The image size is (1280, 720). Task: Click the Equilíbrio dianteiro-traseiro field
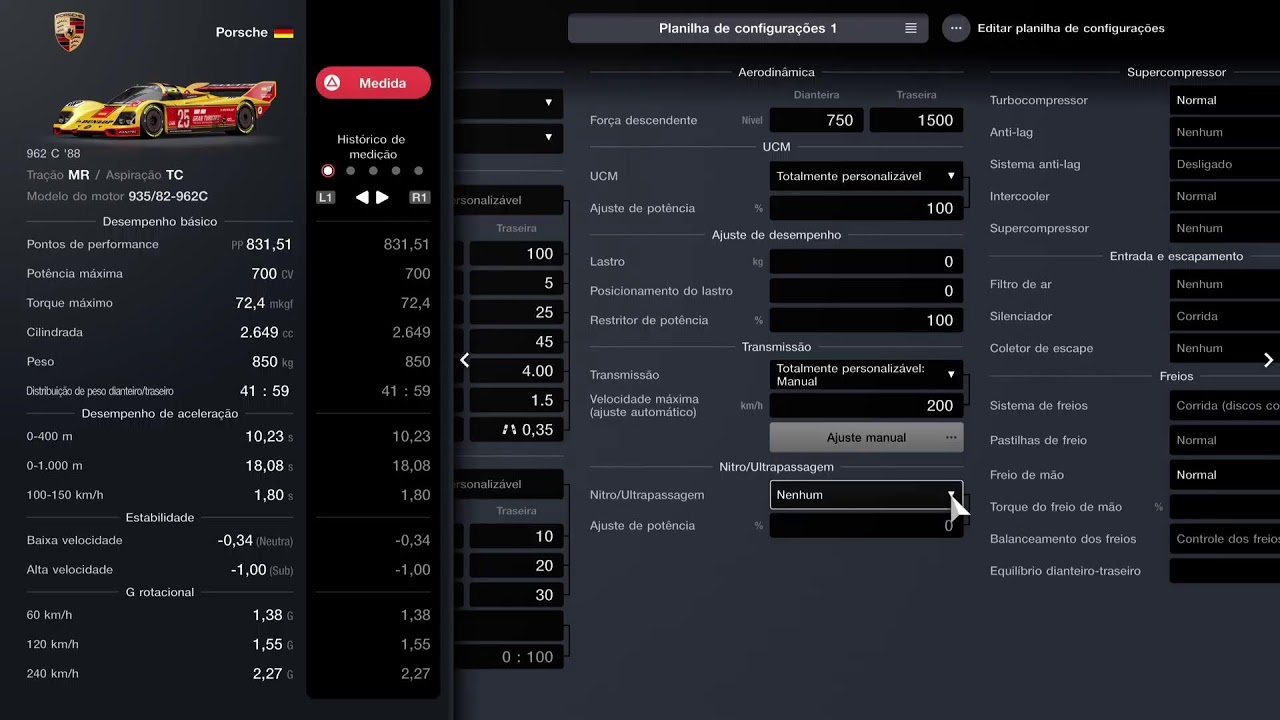click(1224, 571)
